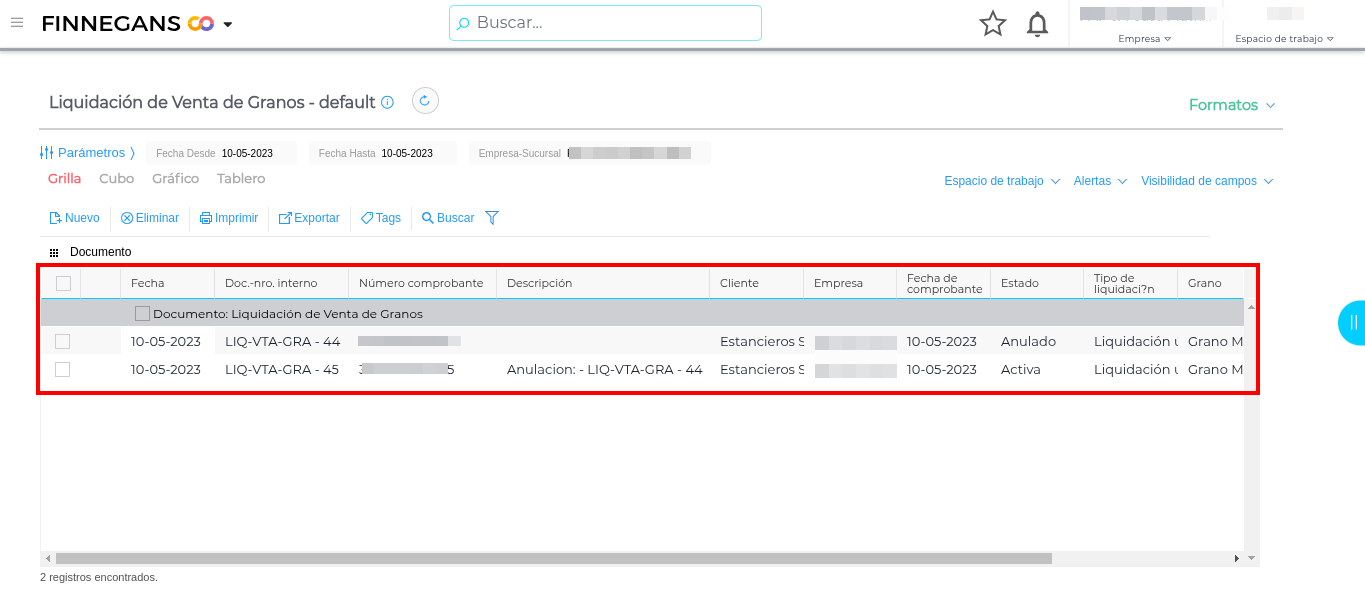Click the Fecha de comprobante column header
The image size is (1365, 594).
[943, 283]
